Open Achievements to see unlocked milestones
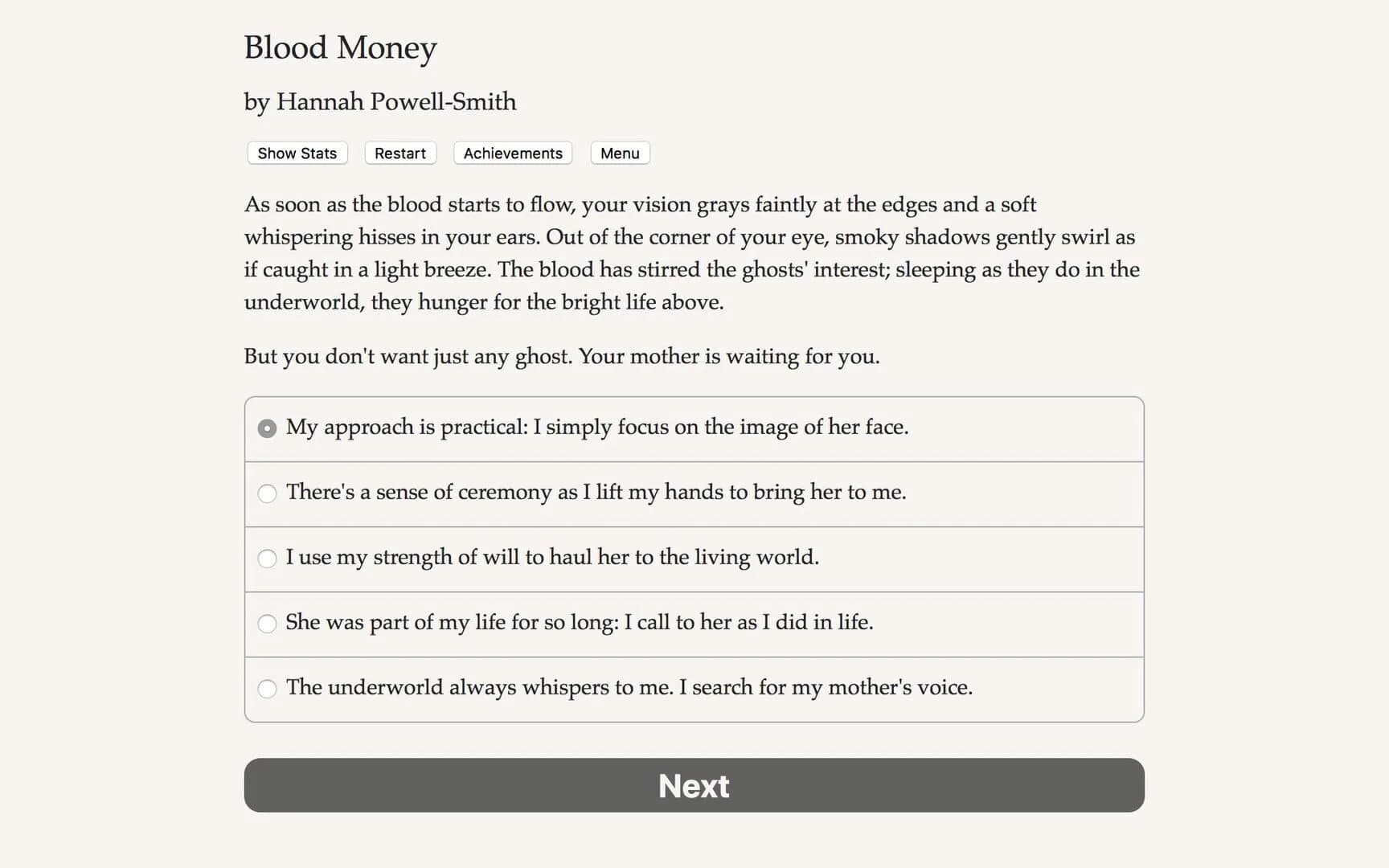This screenshot has width=1389, height=868. 512,153
